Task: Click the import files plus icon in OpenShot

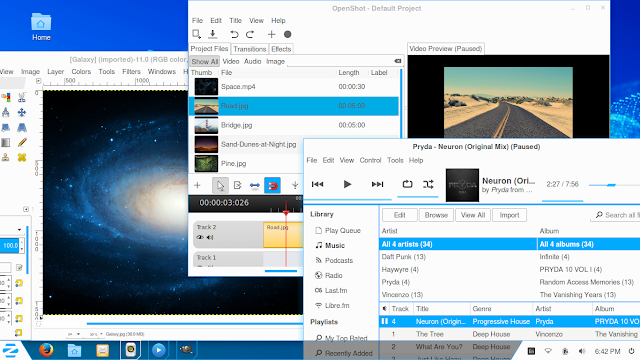Action: (271, 34)
